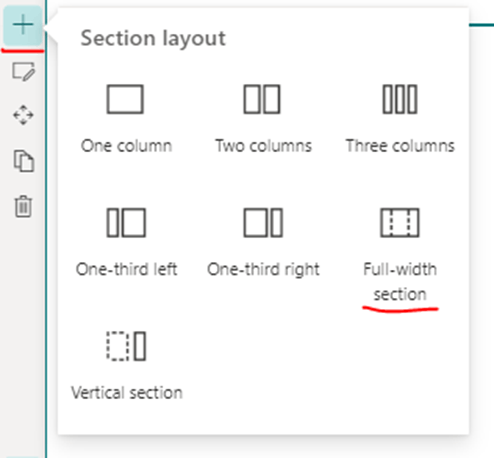Image resolution: width=494 pixels, height=458 pixels.
Task: Click the "Two columns" label
Action: click(x=263, y=146)
